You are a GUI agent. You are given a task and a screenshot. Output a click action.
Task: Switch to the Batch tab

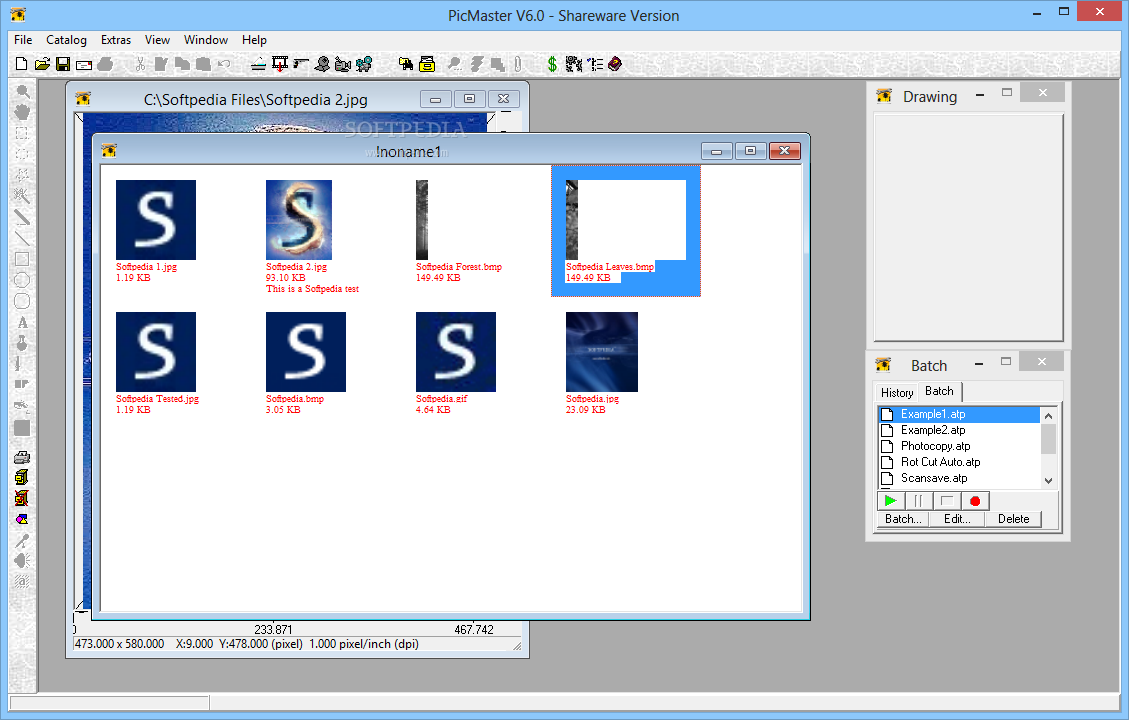939,391
